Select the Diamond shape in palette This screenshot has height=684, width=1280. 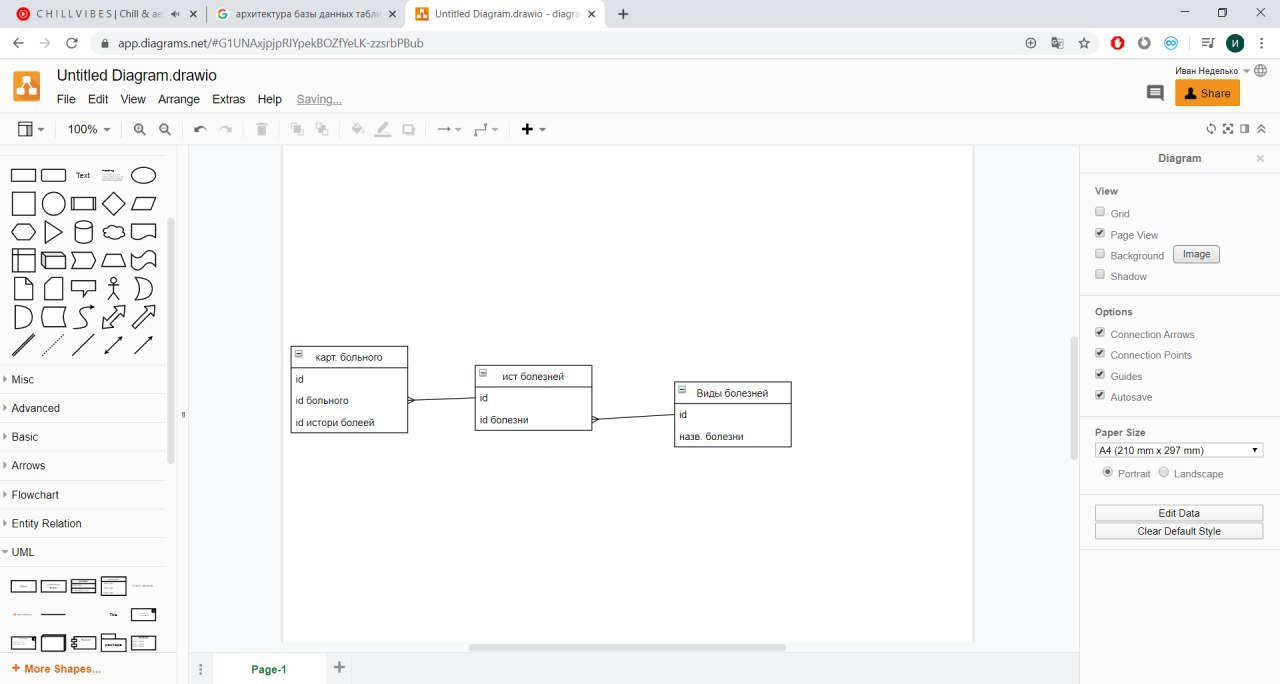tap(114, 204)
